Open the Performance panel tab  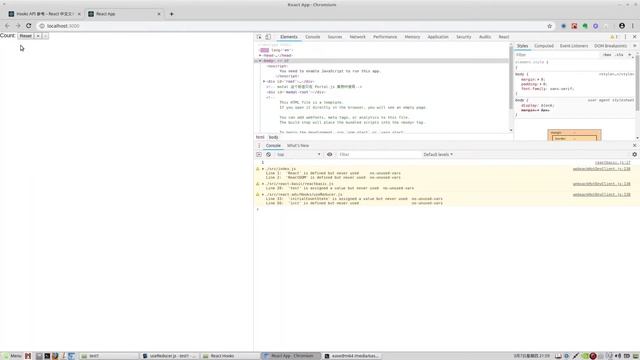[x=385, y=37]
